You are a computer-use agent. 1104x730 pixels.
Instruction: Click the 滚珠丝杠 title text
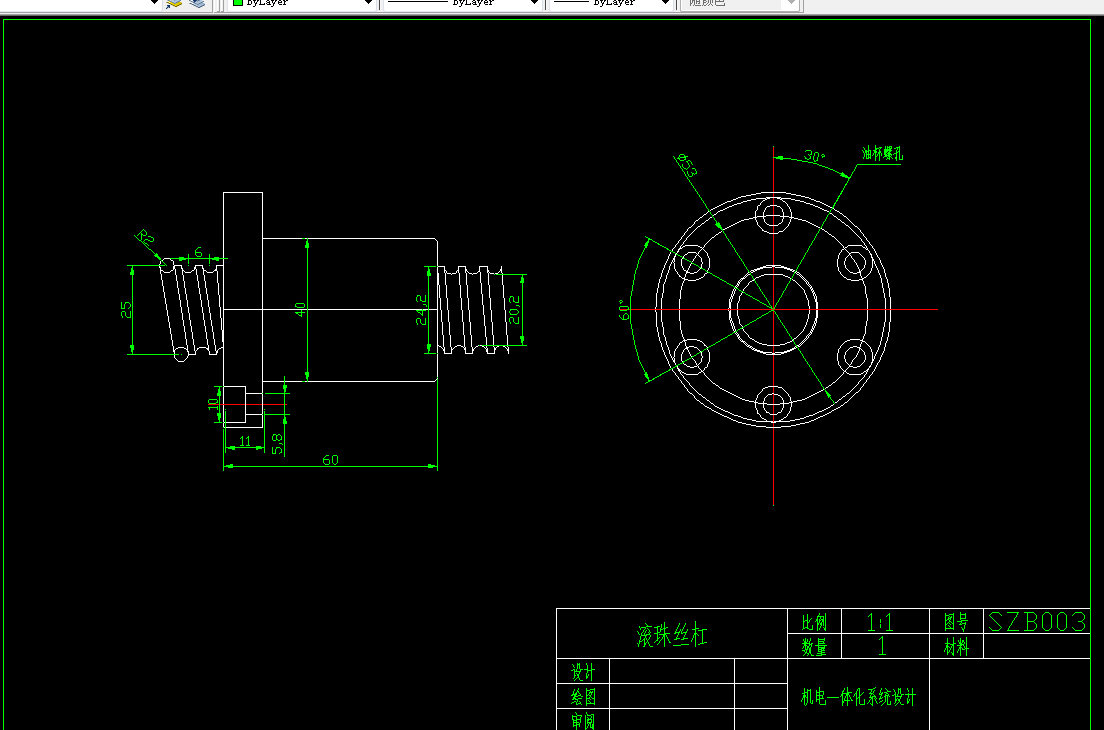[671, 635]
